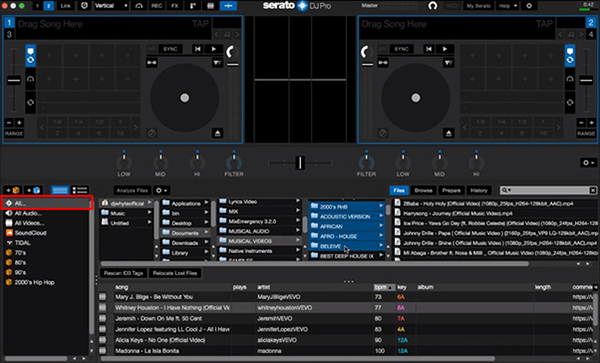Open the REC recording panel
The height and width of the screenshot is (363, 600).
click(156, 6)
